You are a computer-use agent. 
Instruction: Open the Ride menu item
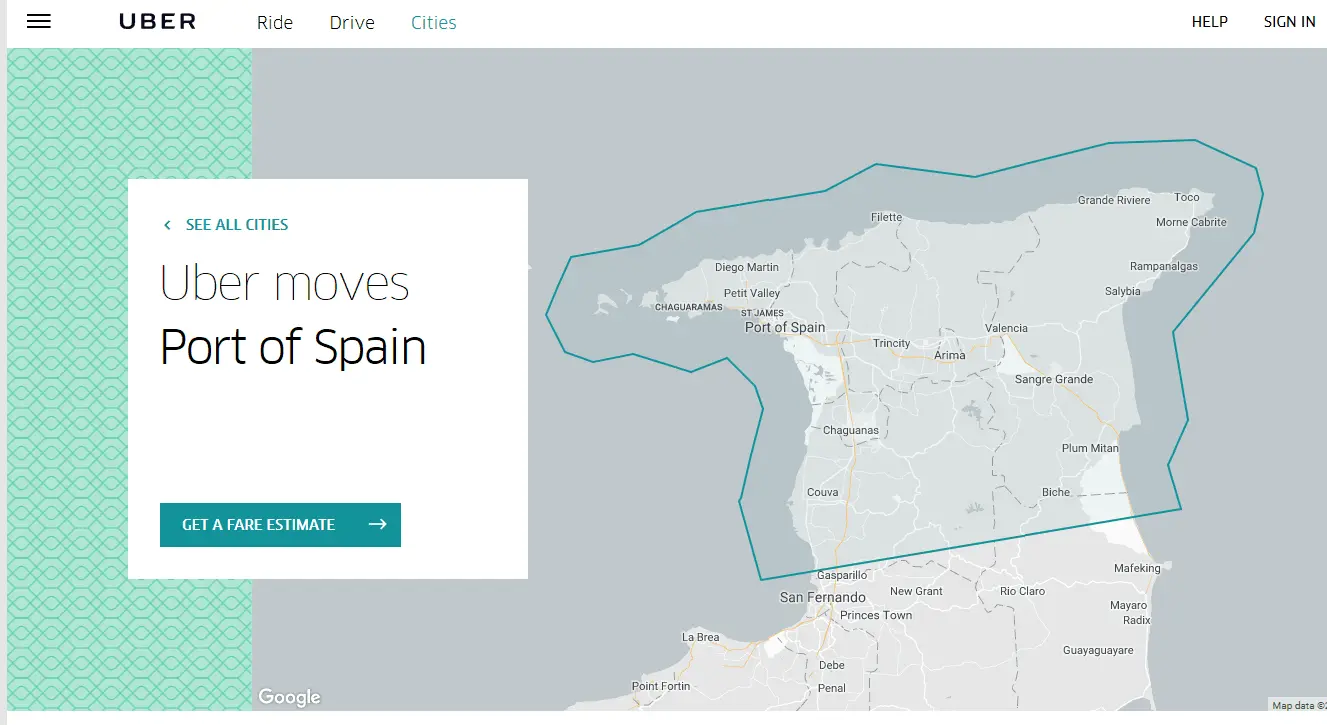pyautogui.click(x=275, y=22)
